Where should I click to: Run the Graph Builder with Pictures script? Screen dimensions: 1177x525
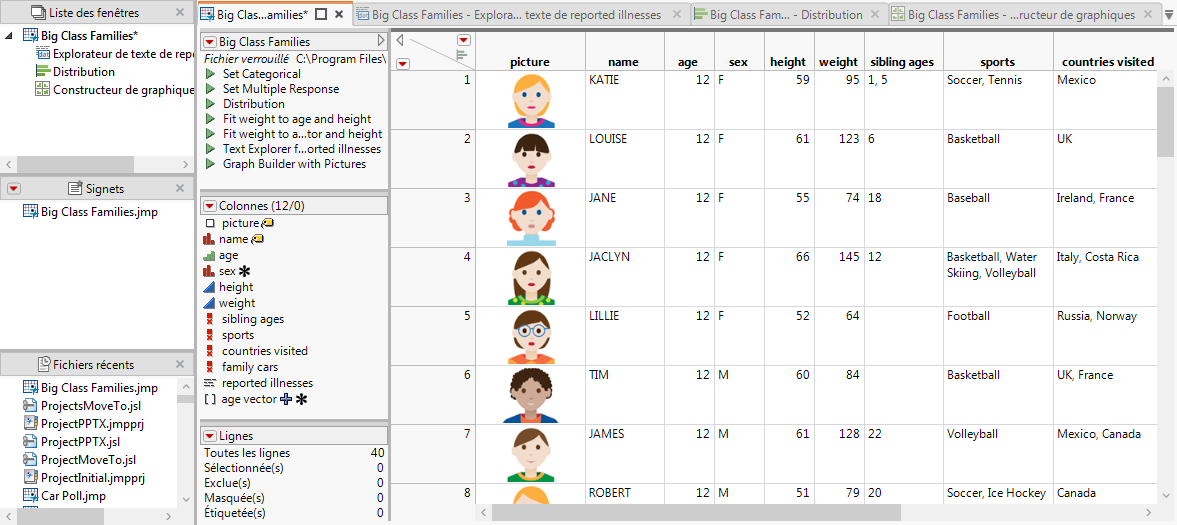coord(210,164)
